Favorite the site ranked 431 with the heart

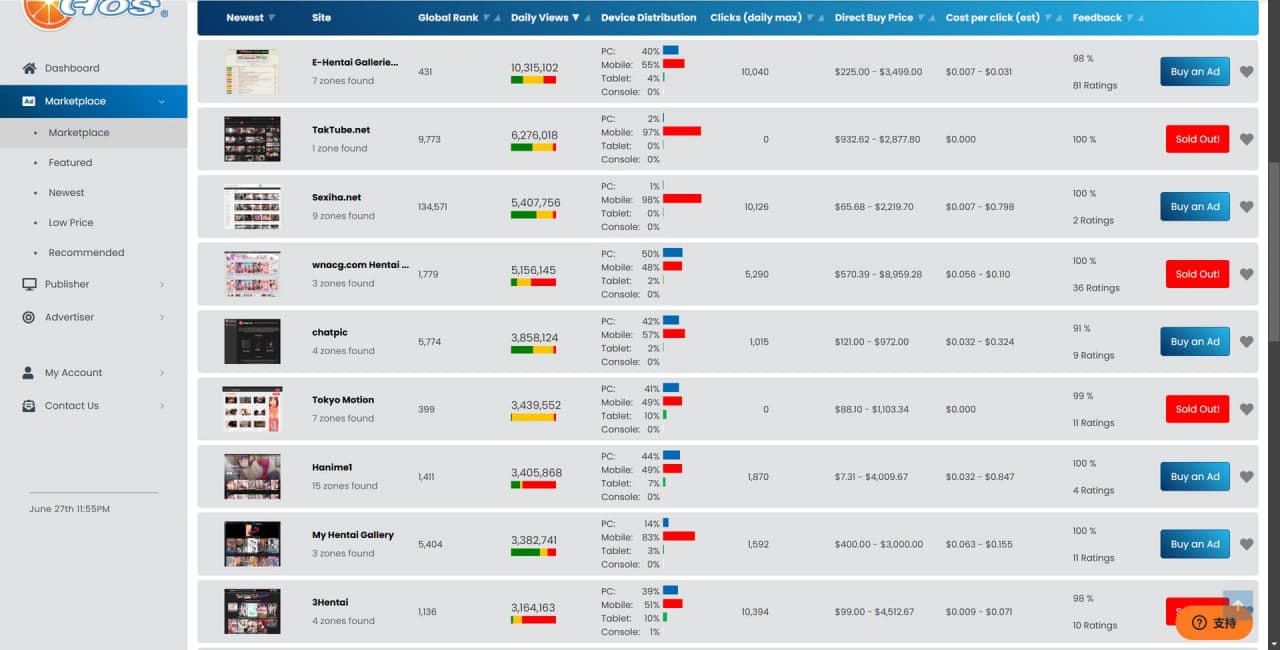[x=1246, y=72]
